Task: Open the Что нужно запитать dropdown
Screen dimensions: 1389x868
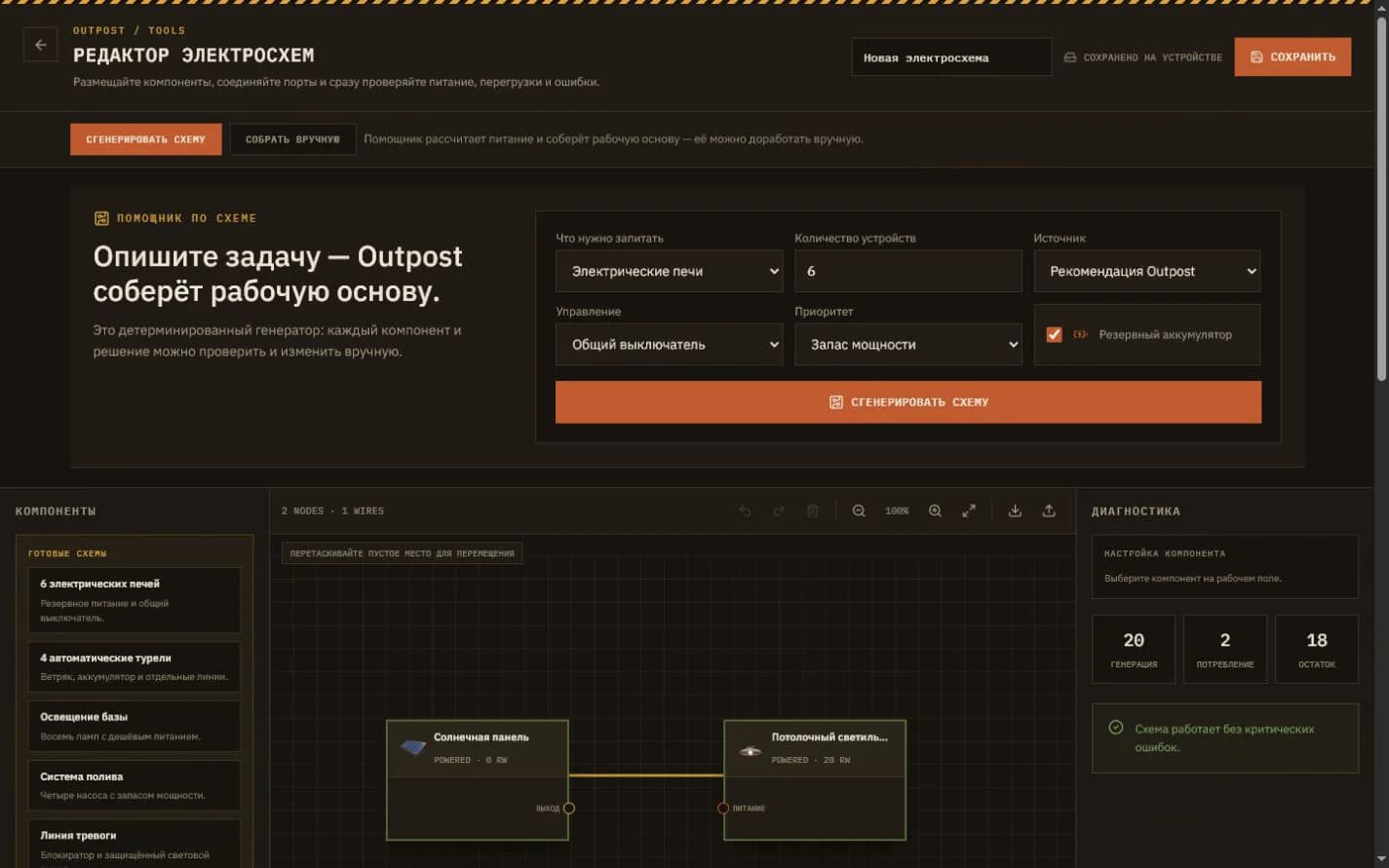Action: [670, 271]
